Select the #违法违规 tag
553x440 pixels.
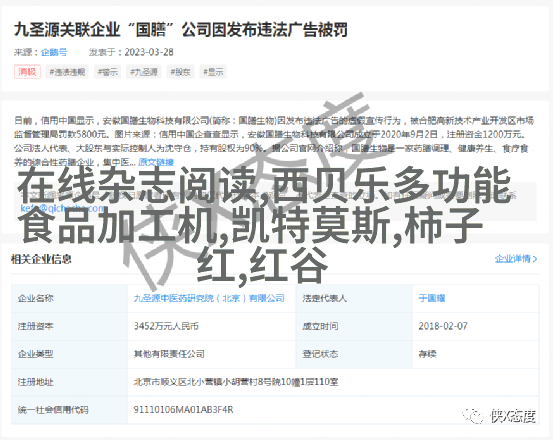click(67, 72)
